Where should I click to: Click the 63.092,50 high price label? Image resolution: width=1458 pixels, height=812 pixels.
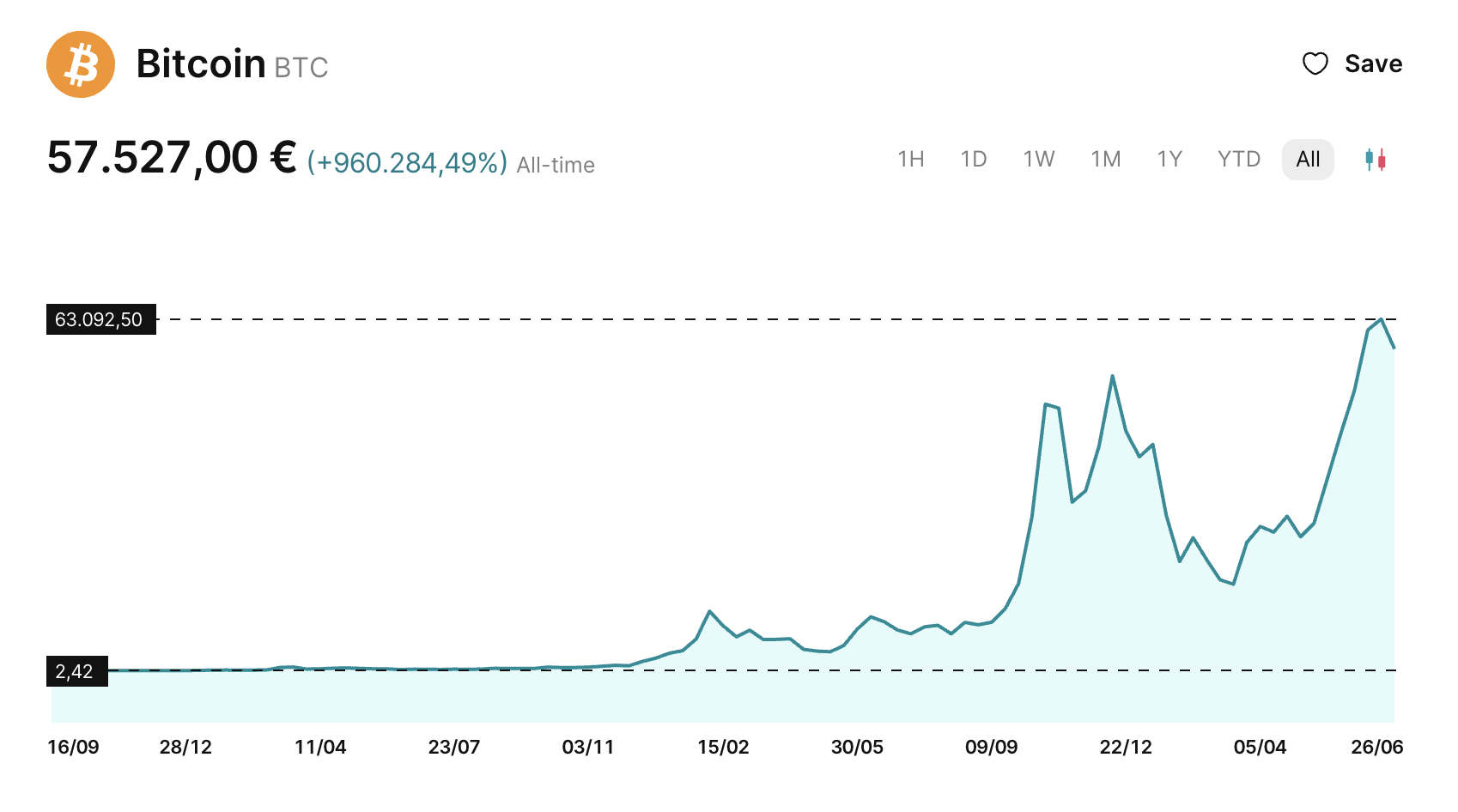pos(100,319)
